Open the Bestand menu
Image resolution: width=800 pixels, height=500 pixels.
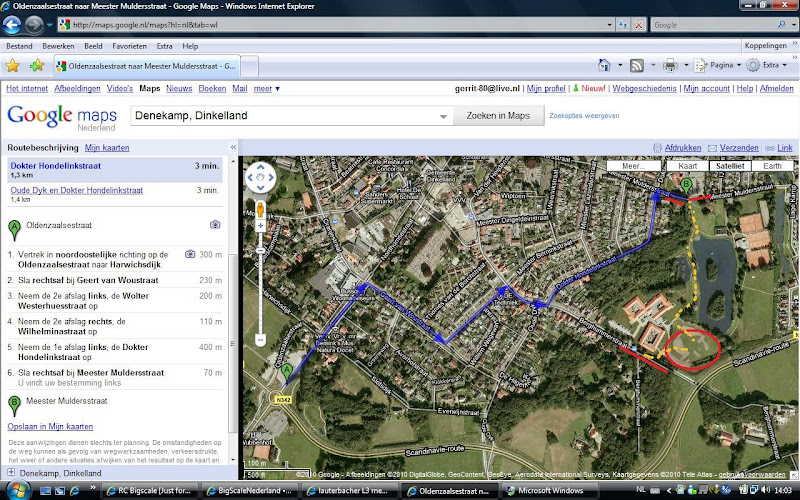(x=19, y=46)
